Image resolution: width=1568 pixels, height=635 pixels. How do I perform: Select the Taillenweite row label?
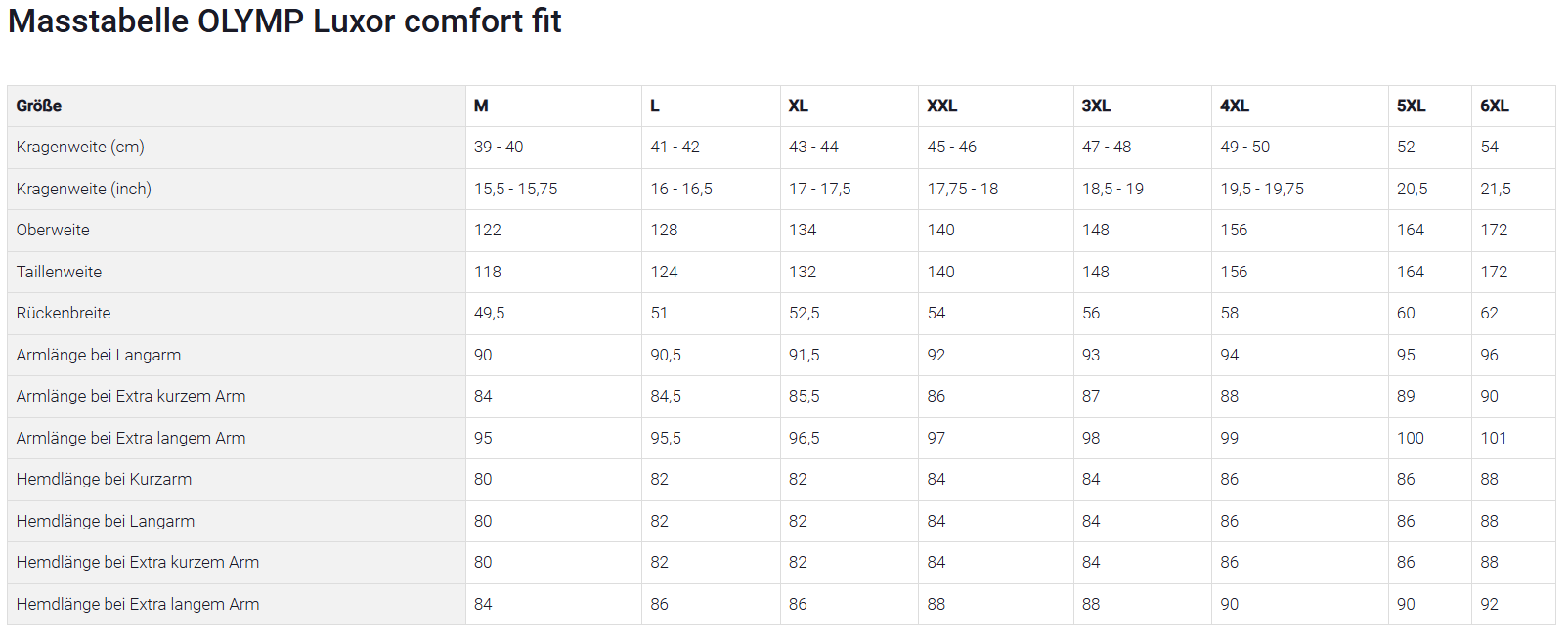(59, 272)
